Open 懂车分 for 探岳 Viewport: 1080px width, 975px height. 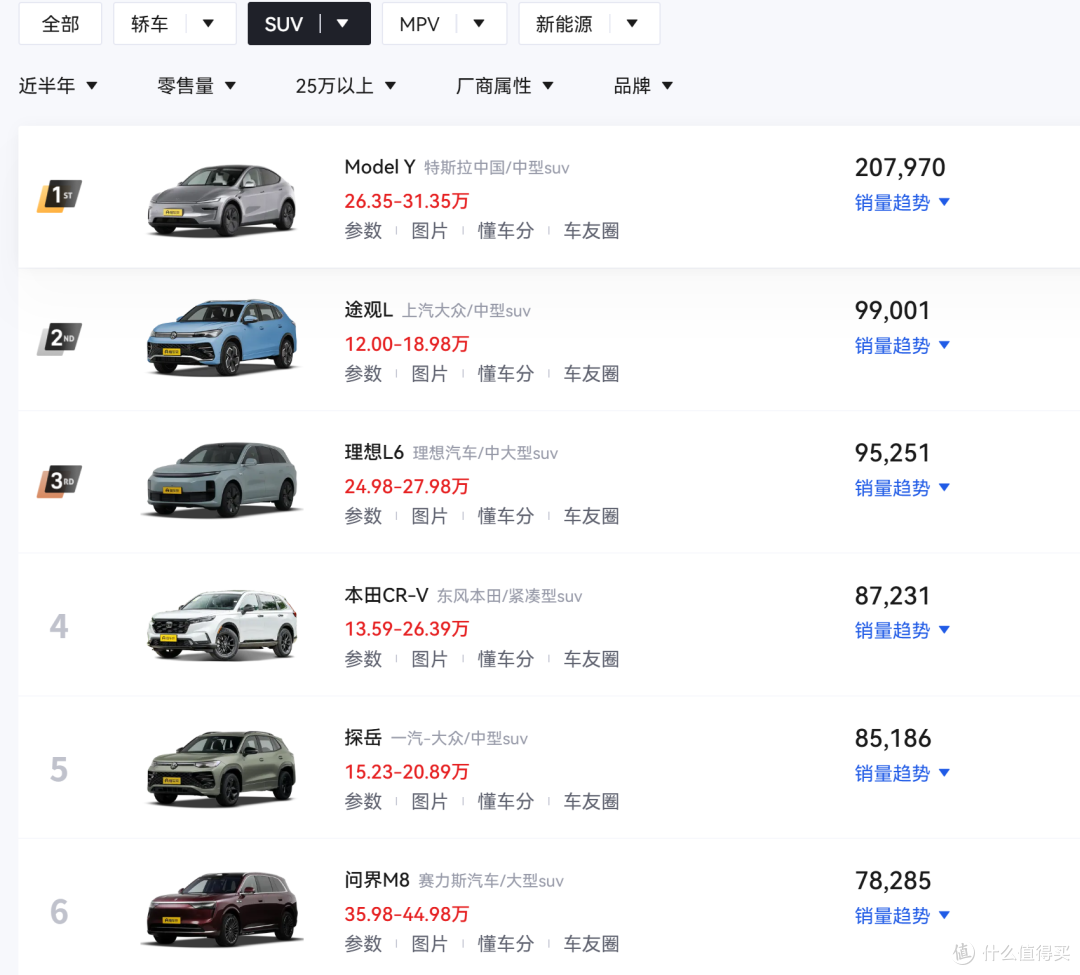(506, 801)
